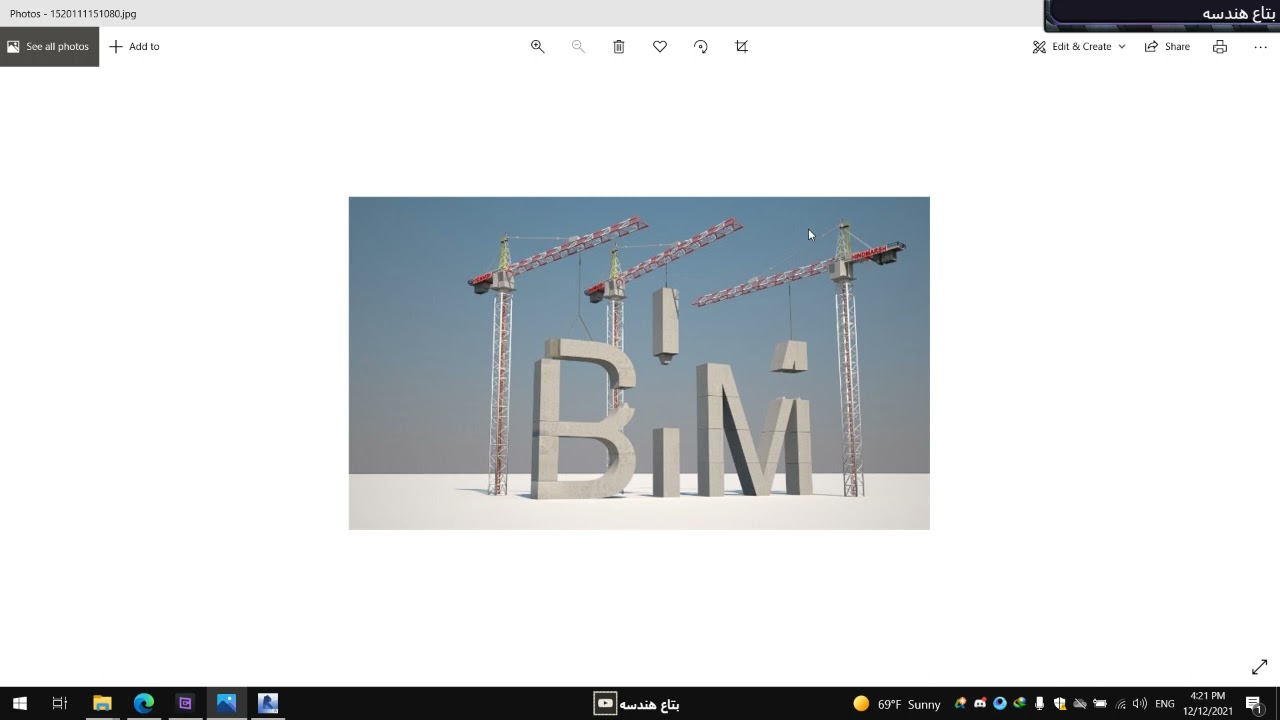
Task: Open the notification center icon
Action: coord(1254,704)
